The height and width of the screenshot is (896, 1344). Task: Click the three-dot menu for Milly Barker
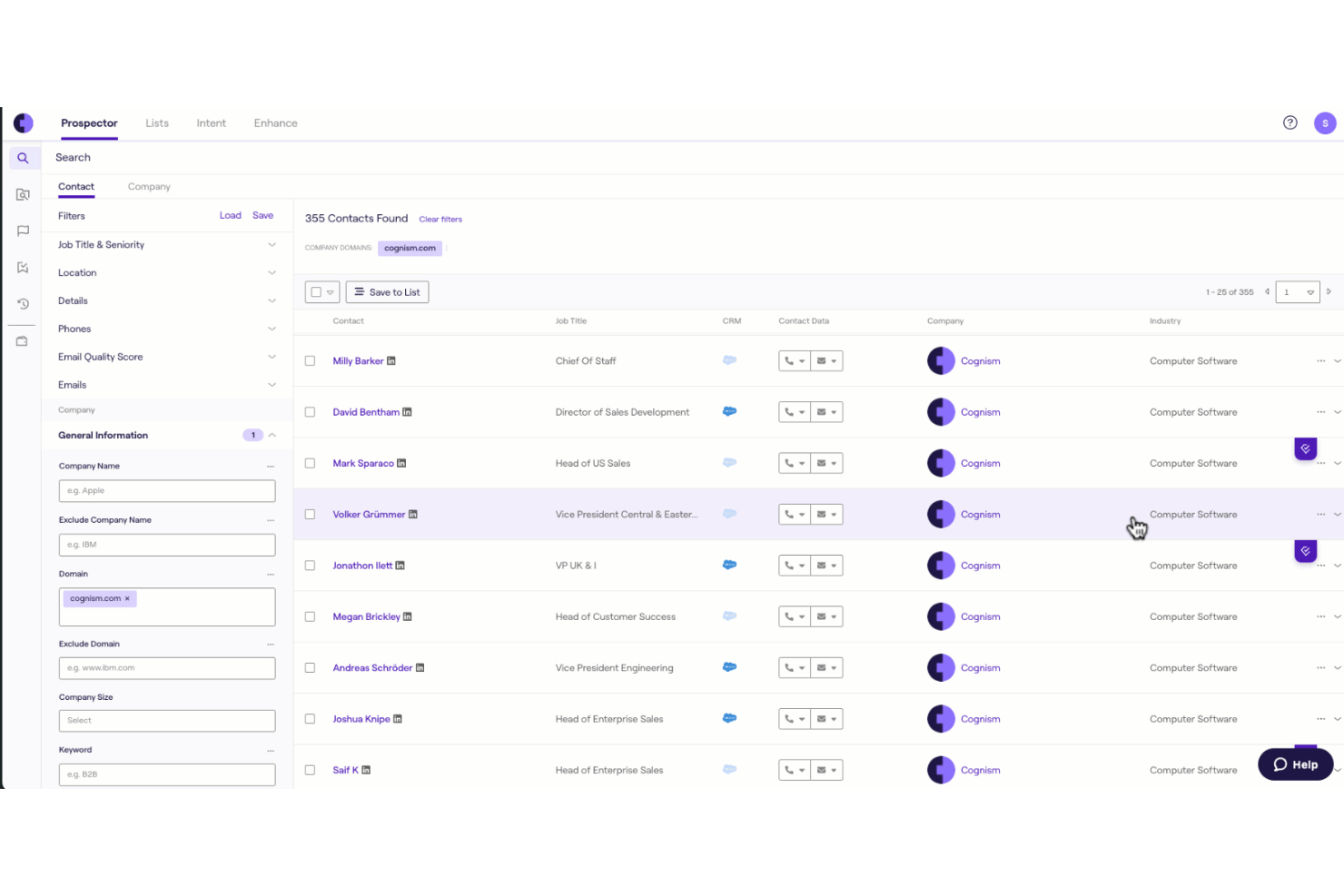[x=1320, y=361]
